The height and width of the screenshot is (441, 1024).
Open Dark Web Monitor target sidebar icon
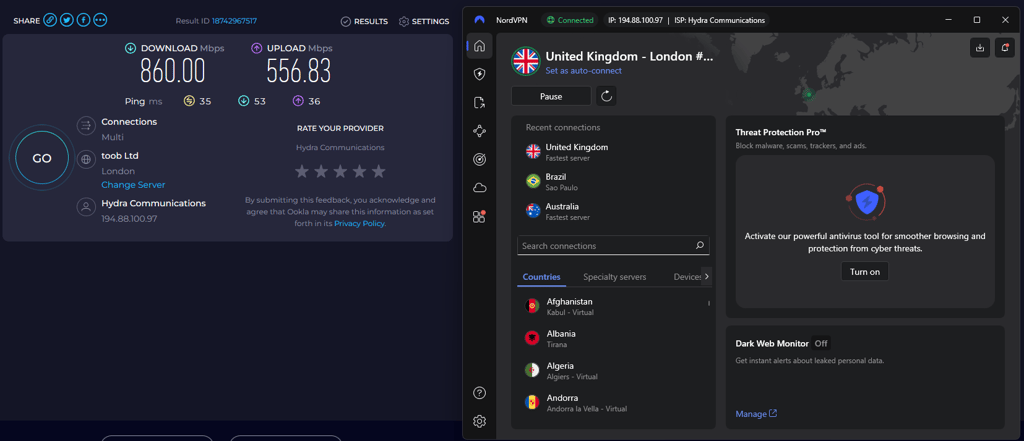[x=479, y=159]
